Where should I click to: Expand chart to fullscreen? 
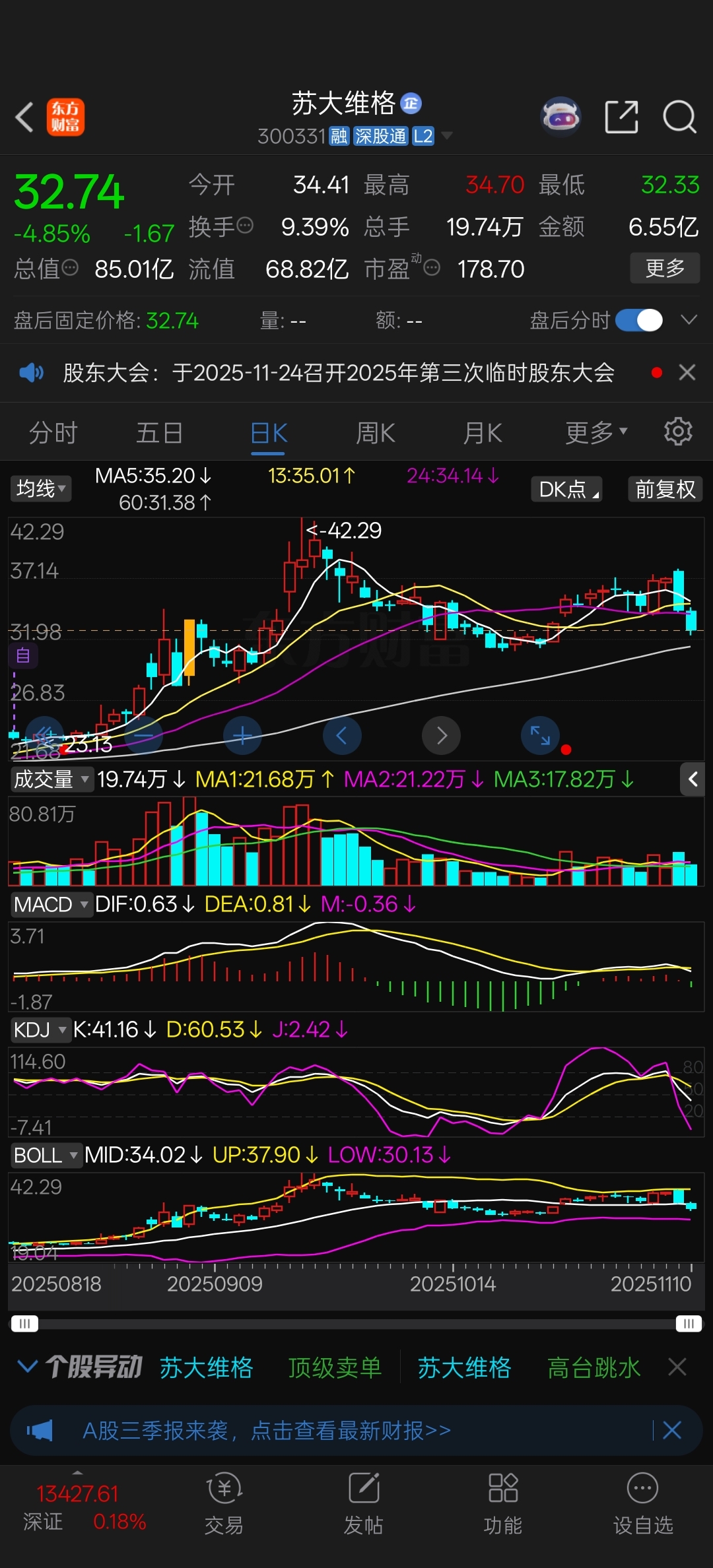[x=540, y=735]
